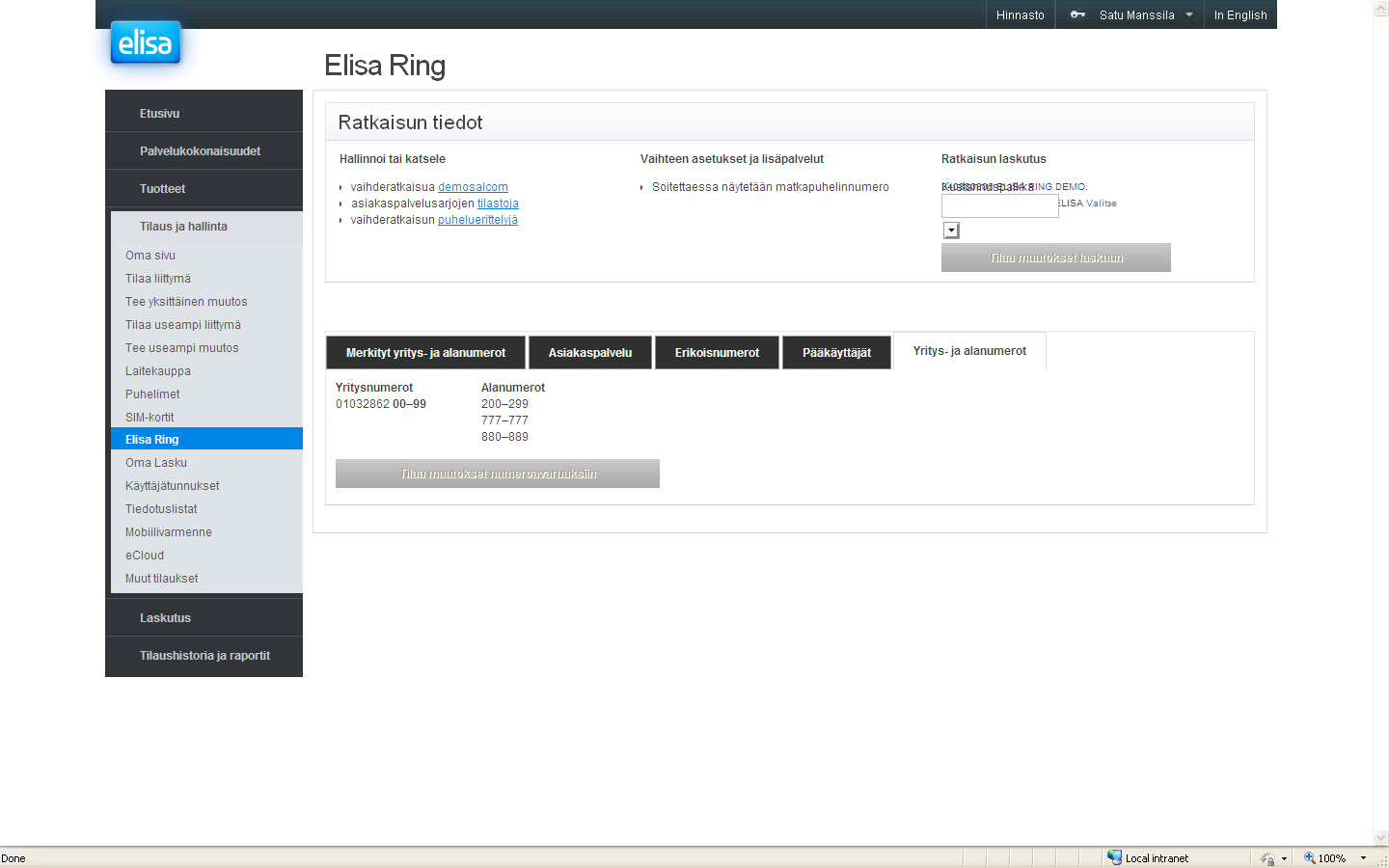Click Soitettaessa näytetään matkapuhelinnumero text
This screenshot has height=868, width=1389.
click(x=771, y=187)
